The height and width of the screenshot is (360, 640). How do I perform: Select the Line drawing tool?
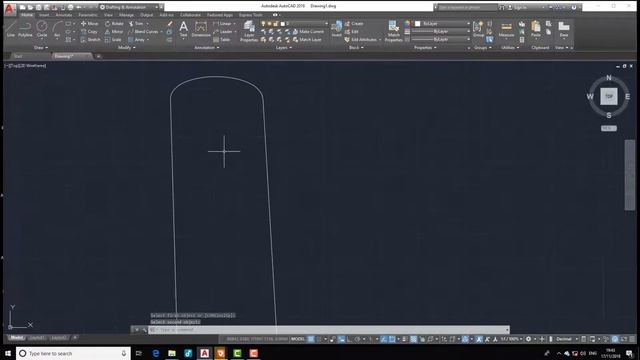[x=11, y=29]
